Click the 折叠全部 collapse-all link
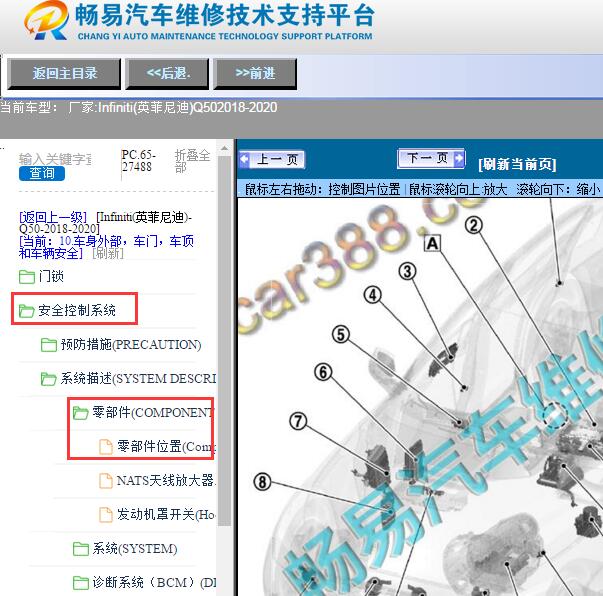Image resolution: width=603 pixels, height=596 pixels. click(192, 161)
